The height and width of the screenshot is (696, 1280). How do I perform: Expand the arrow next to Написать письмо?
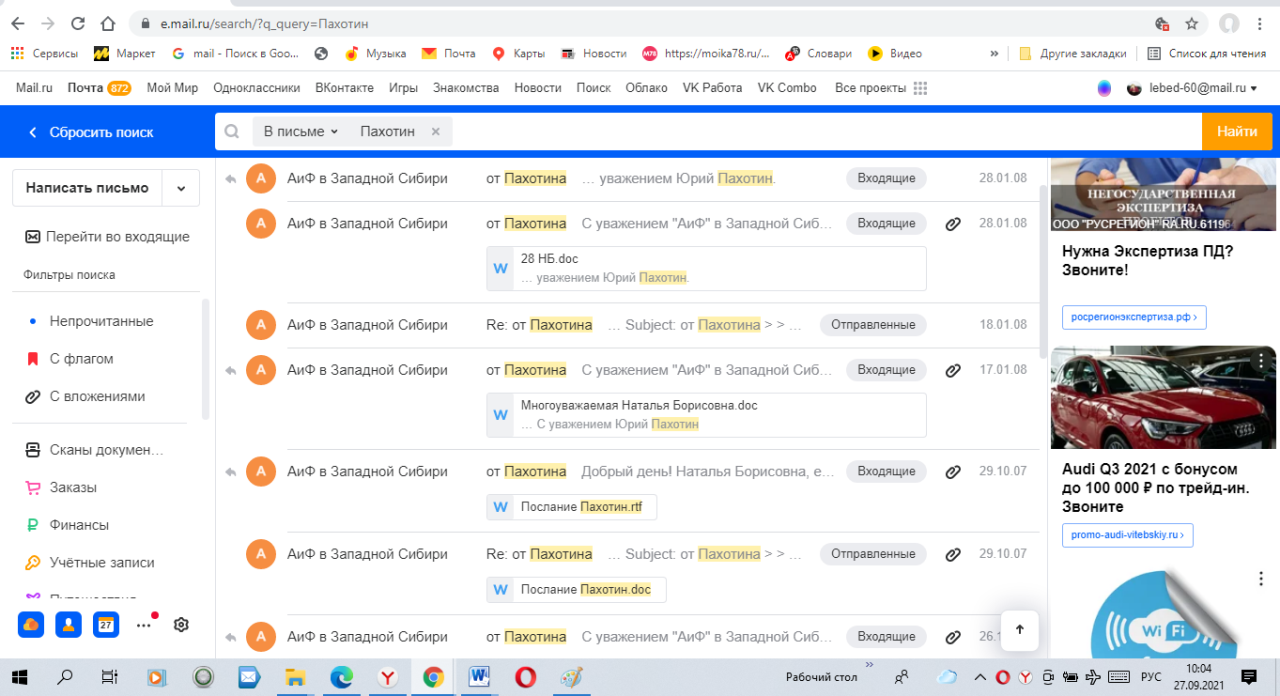point(180,187)
